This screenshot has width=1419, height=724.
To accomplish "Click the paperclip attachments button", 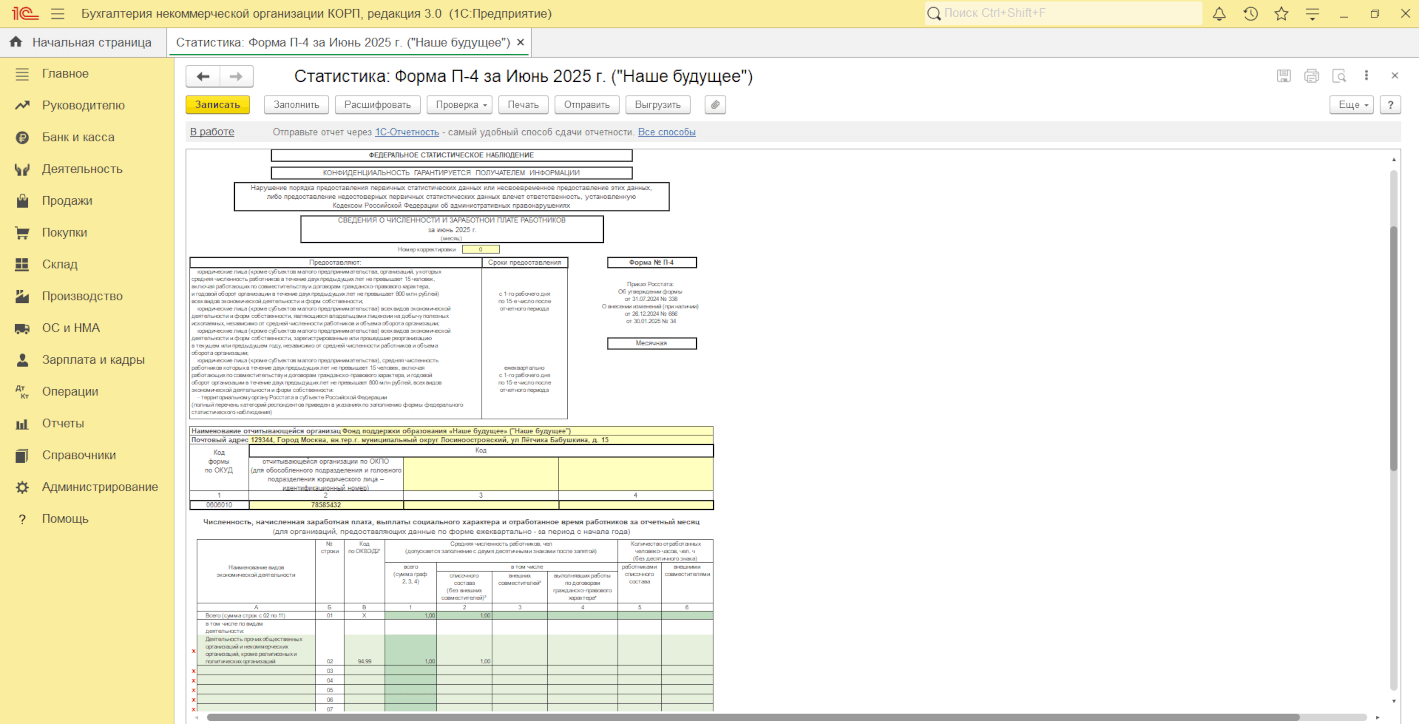I will coord(714,104).
